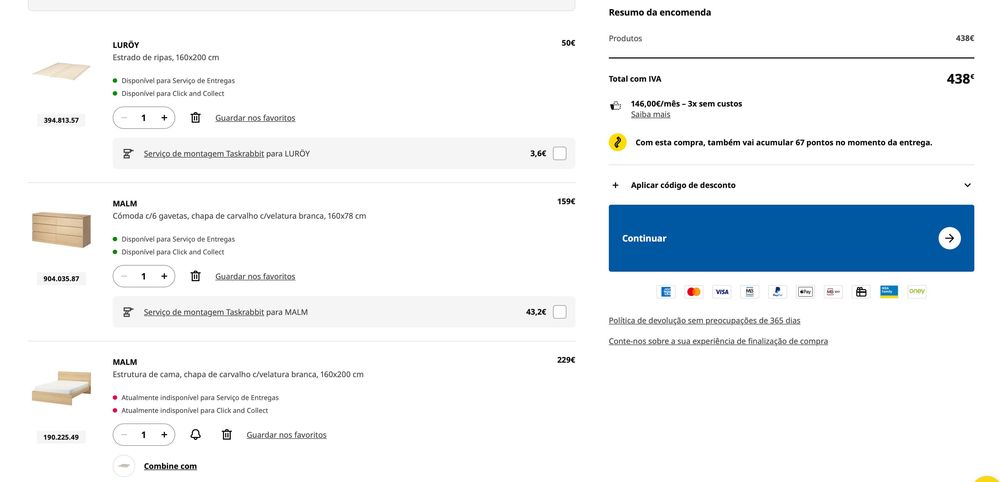Click the Combine com link
This screenshot has width=1000, height=482.
[x=170, y=466]
